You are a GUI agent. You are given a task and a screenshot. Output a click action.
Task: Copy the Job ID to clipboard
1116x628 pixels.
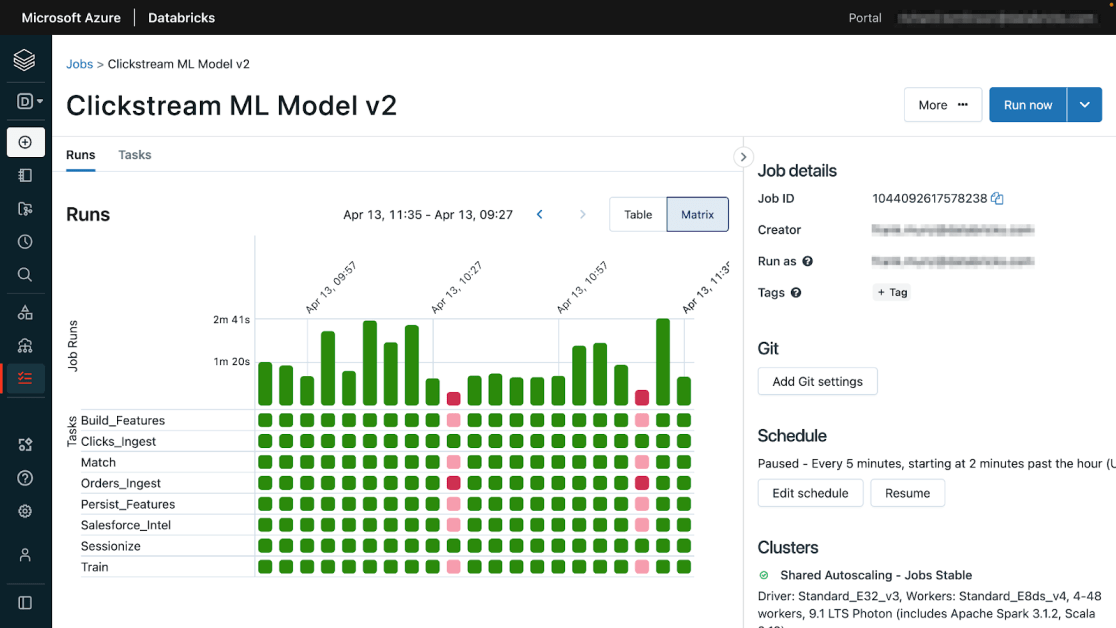[997, 199]
